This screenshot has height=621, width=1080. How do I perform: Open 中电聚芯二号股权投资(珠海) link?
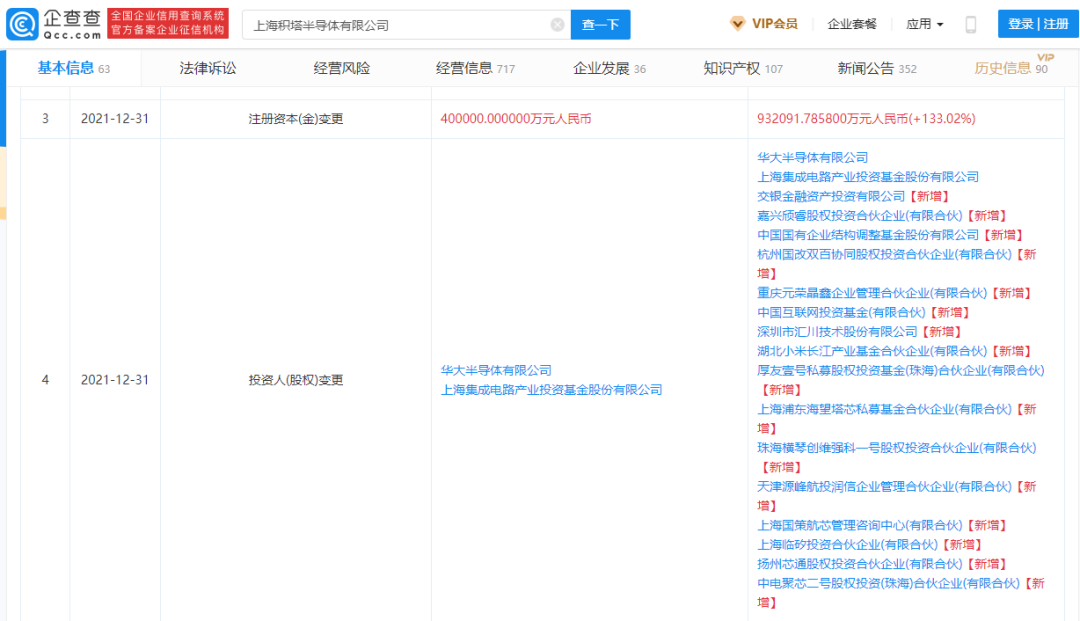tap(889, 583)
